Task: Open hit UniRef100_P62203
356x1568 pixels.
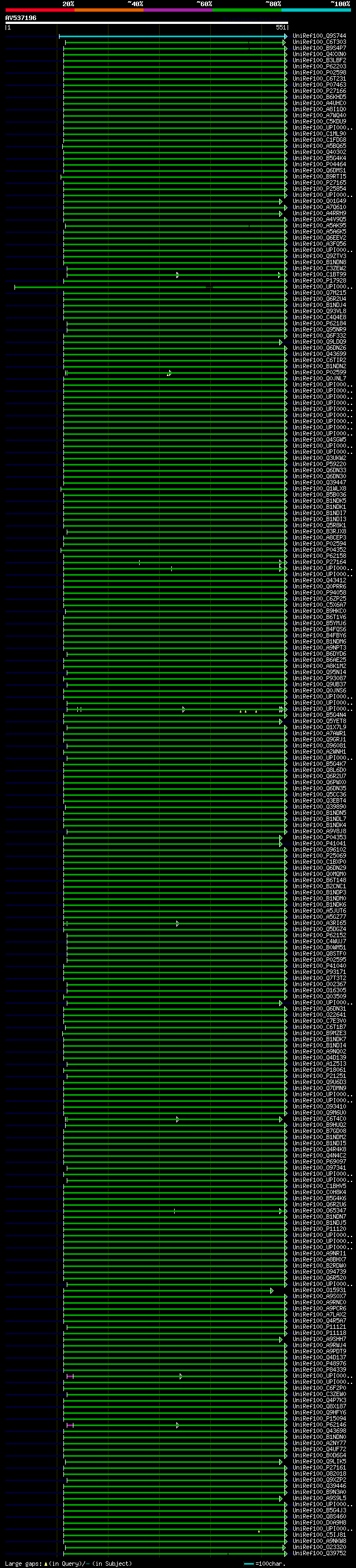Action: pyautogui.click(x=319, y=66)
